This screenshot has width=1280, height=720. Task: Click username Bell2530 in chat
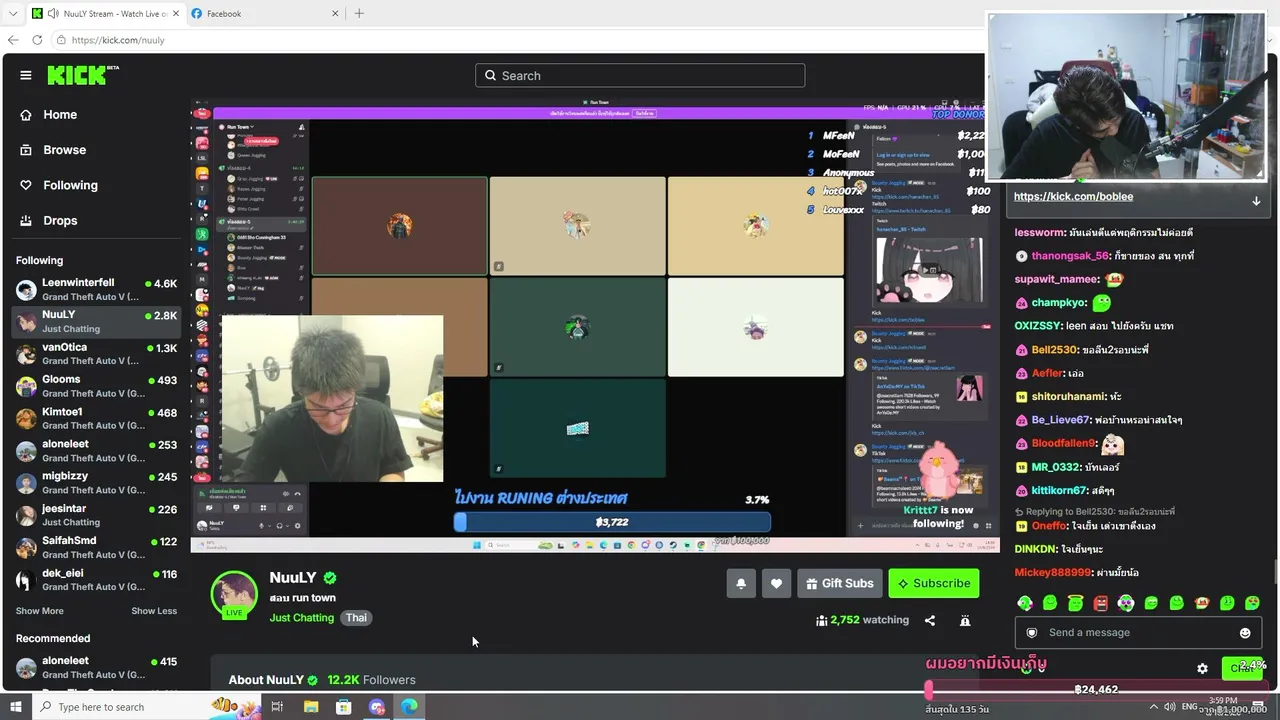pyautogui.click(x=1054, y=350)
